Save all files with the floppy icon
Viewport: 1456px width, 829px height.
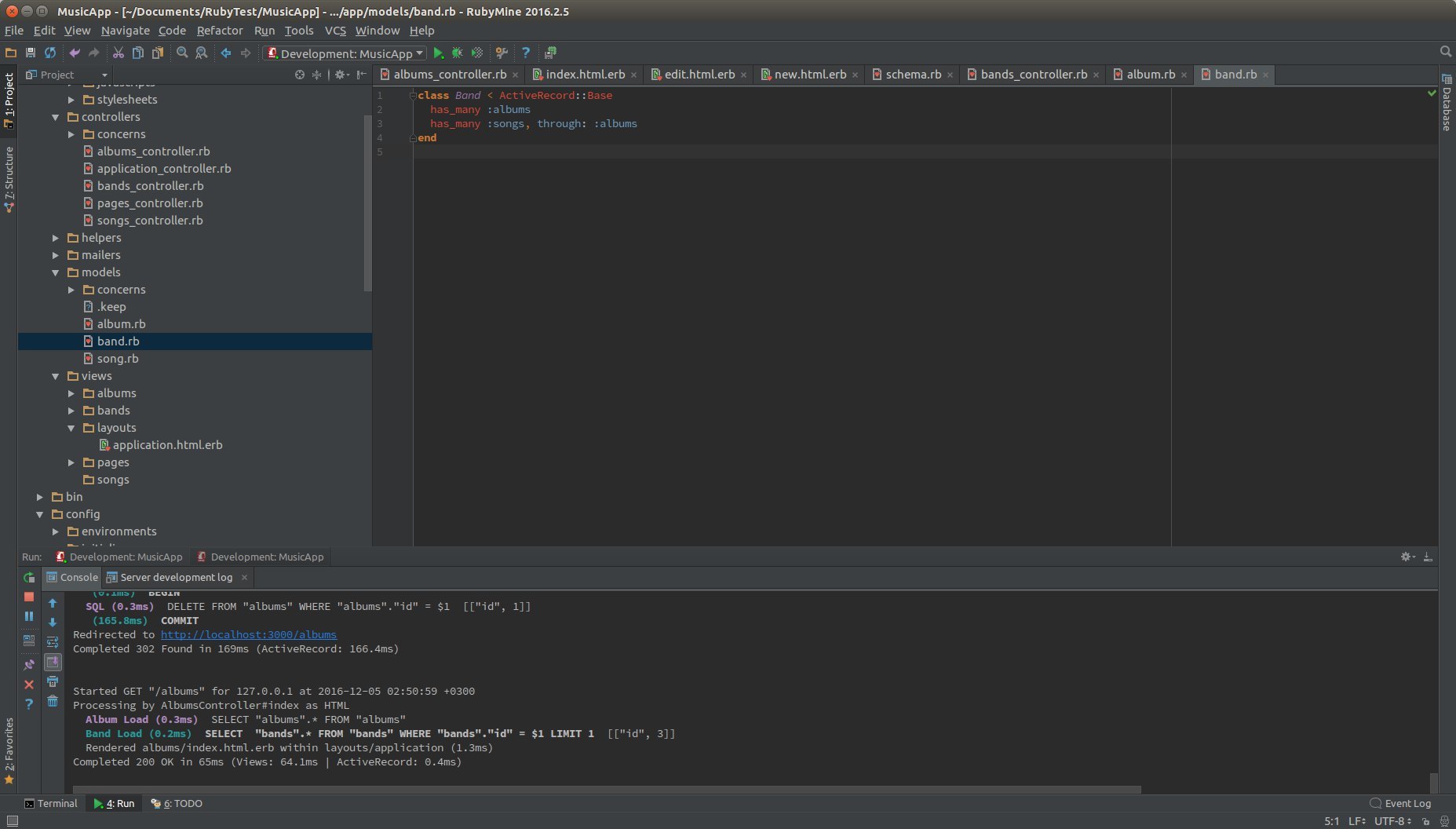(x=31, y=53)
